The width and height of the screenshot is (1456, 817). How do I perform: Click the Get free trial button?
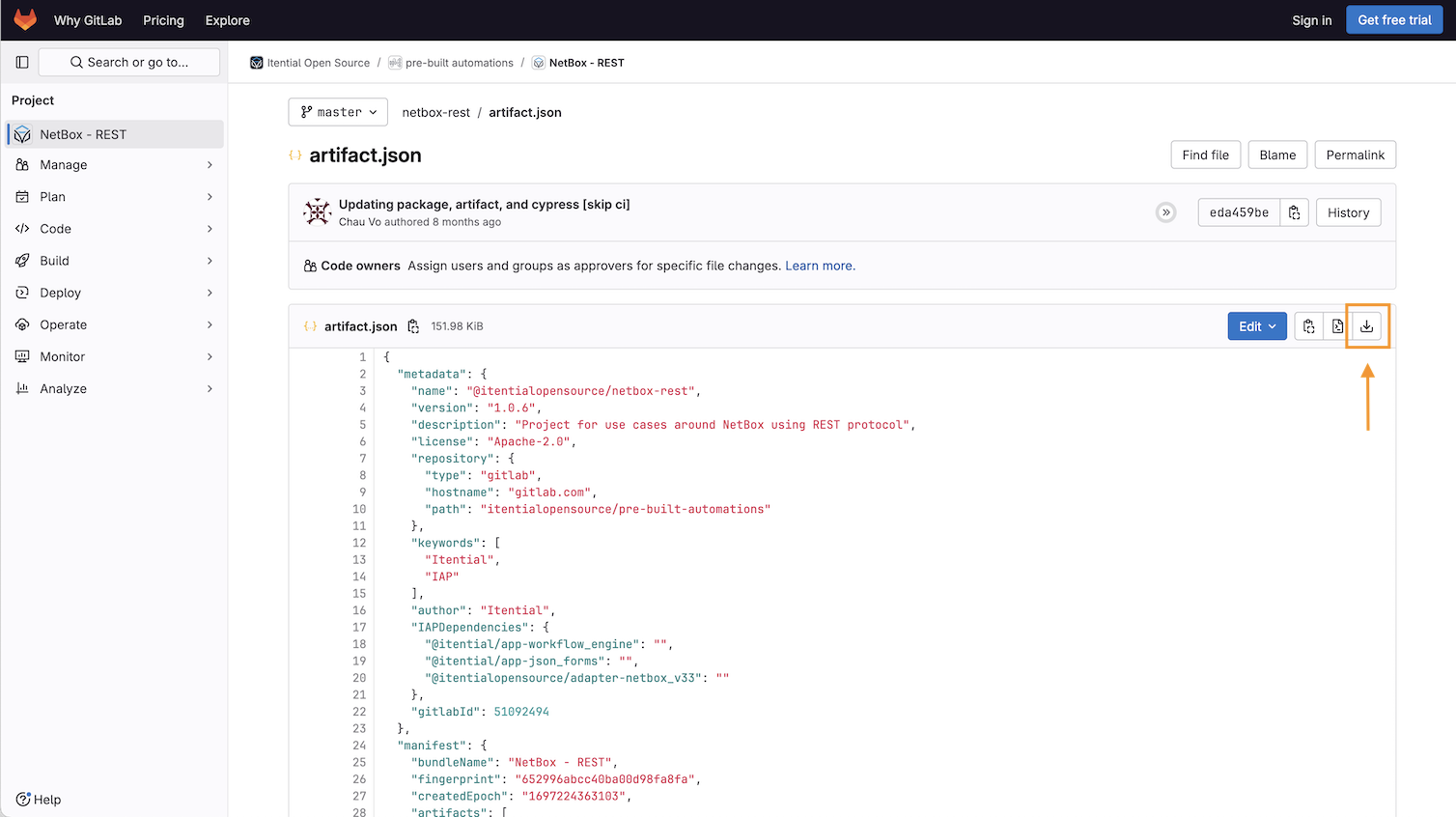(1393, 20)
